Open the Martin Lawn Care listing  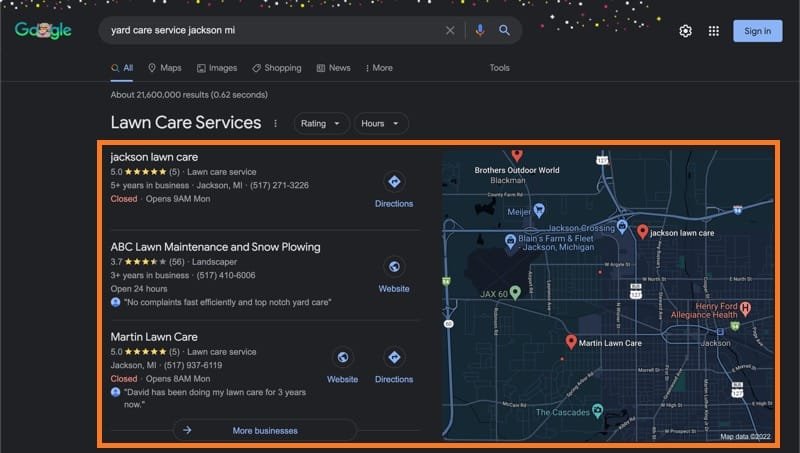pyautogui.click(x=154, y=337)
